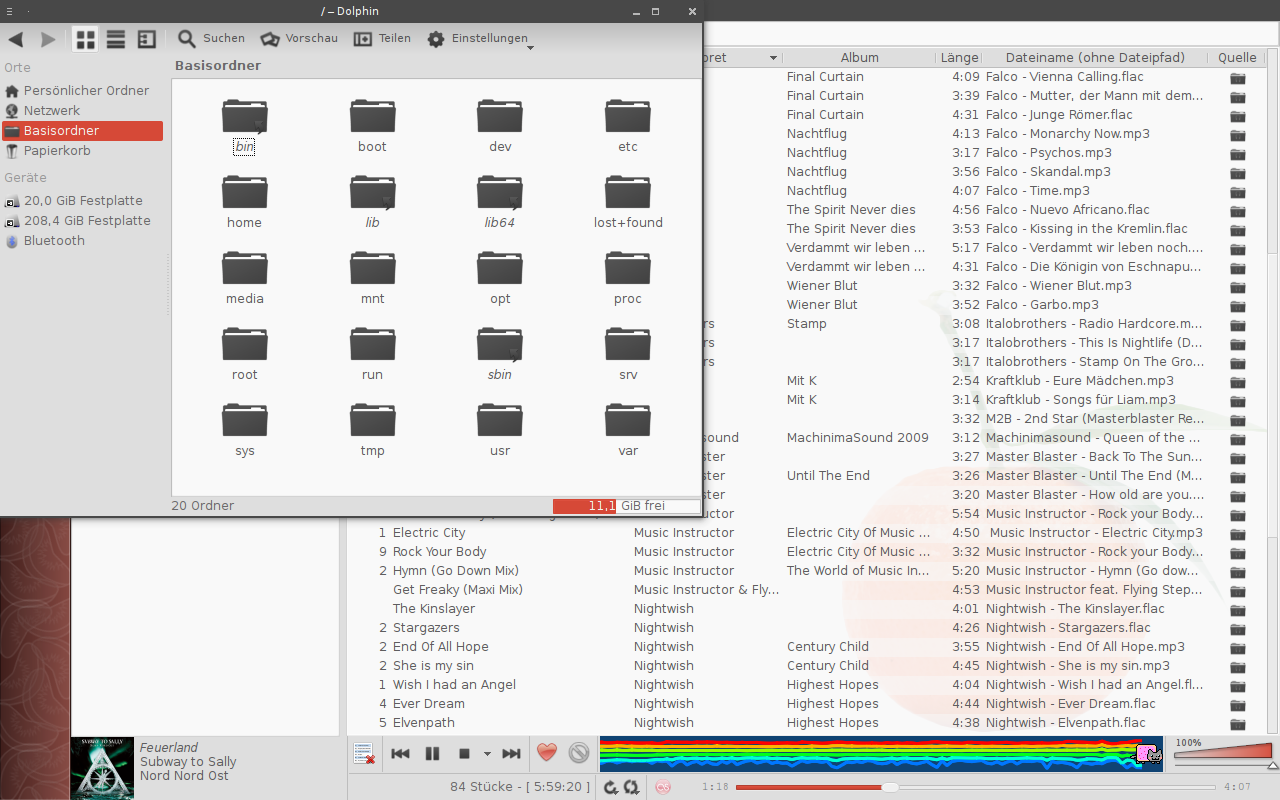Sort by Dateiname (ohne Dateipfad) column

1095,58
